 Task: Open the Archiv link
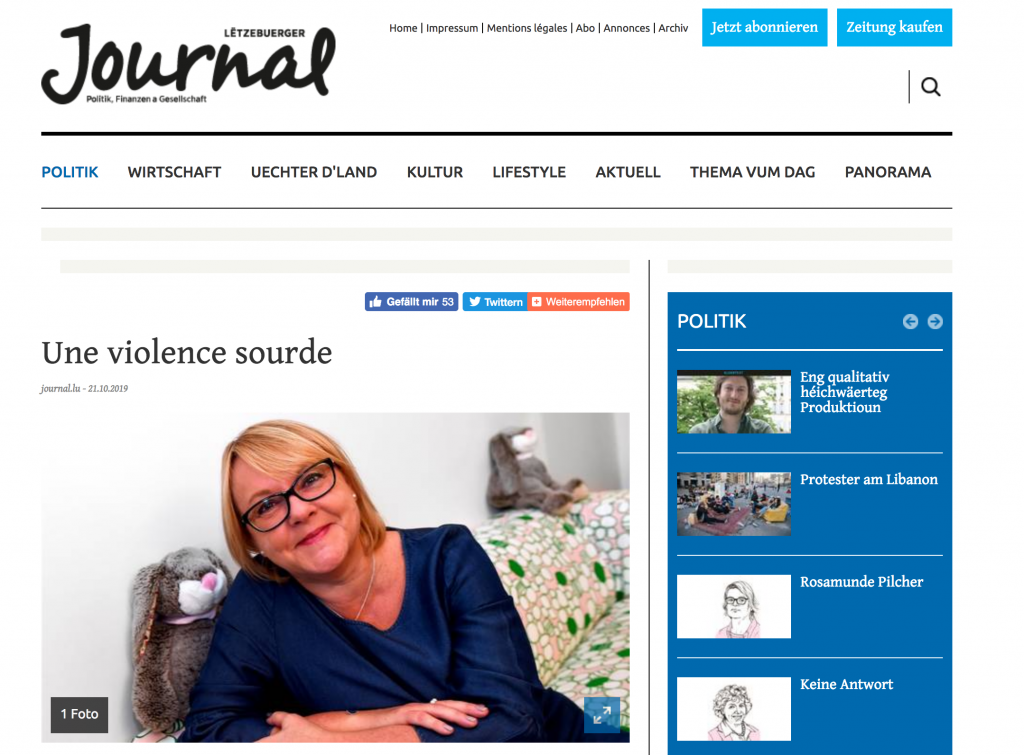pyautogui.click(x=673, y=28)
